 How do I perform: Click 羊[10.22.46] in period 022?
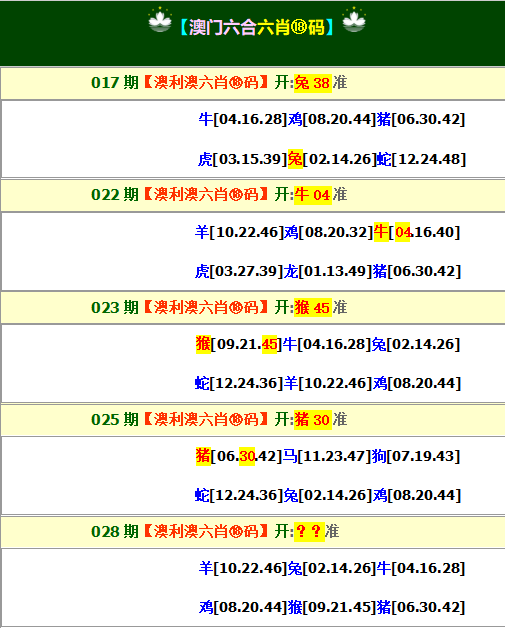coord(239,232)
